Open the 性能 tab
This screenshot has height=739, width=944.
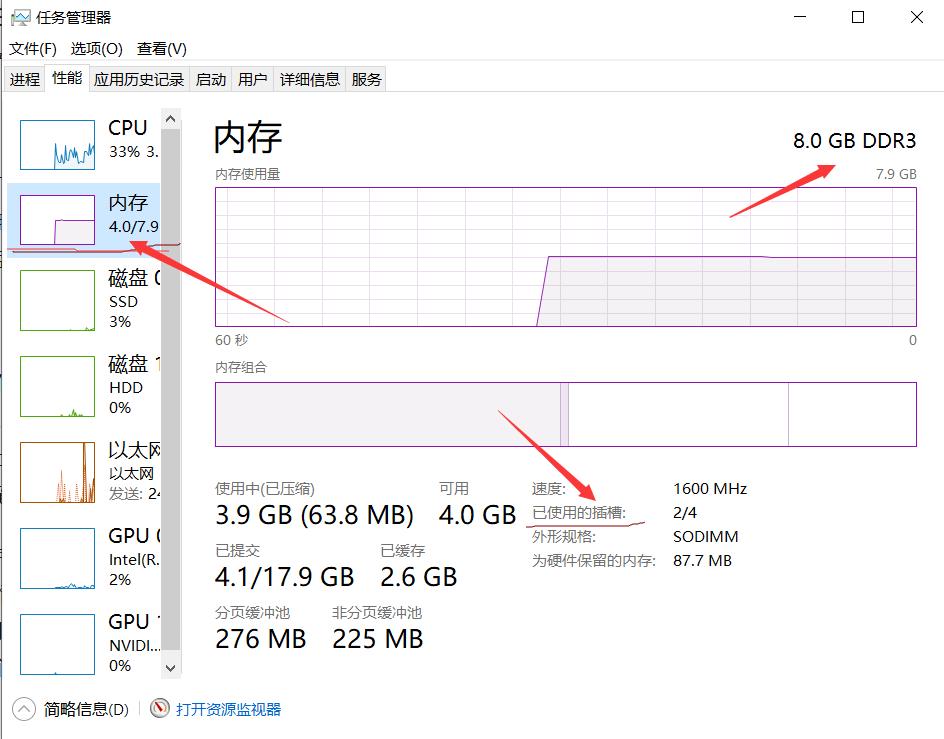pos(66,78)
